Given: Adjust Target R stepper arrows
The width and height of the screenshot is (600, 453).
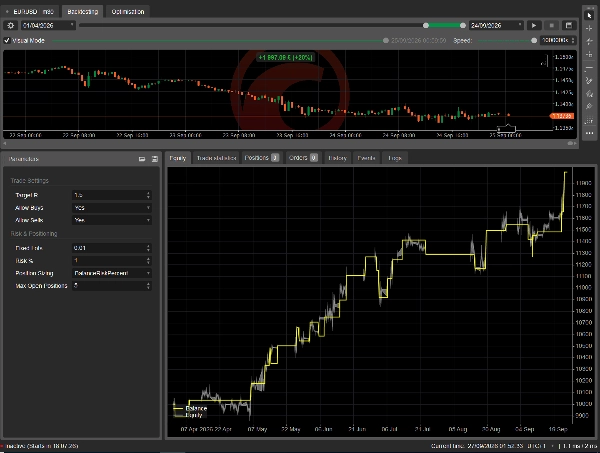Looking at the screenshot, I should click(x=148, y=195).
